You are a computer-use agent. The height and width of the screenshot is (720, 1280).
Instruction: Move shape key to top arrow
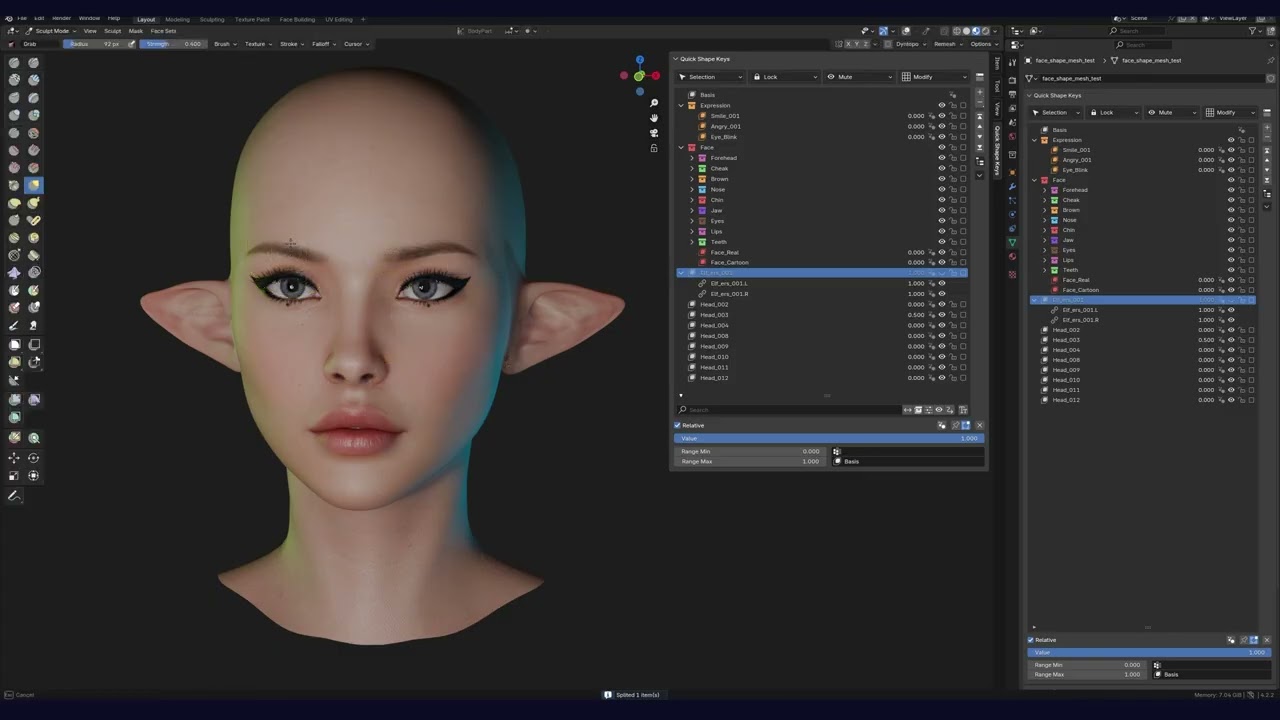(980, 117)
